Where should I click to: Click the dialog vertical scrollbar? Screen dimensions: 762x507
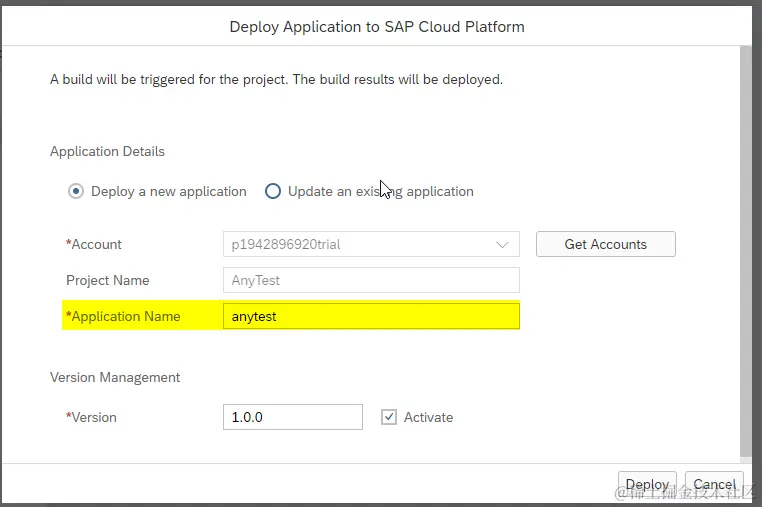pos(745,251)
